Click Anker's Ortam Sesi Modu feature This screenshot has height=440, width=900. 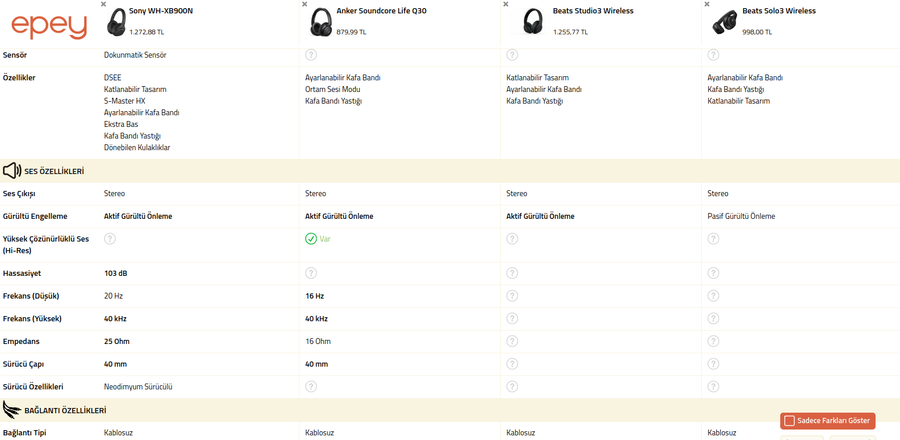click(x=332, y=89)
